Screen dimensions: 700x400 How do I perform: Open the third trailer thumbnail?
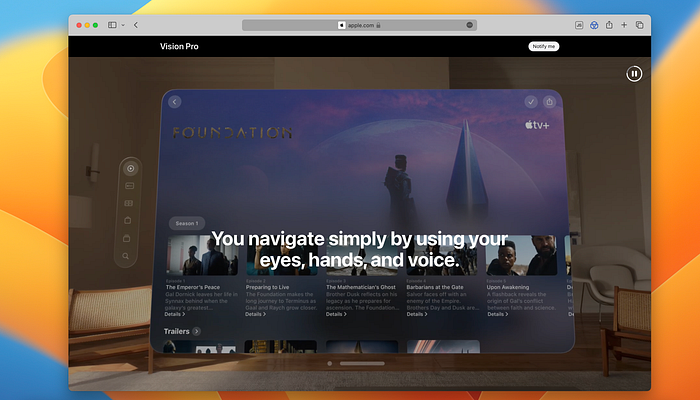pyautogui.click(x=362, y=347)
